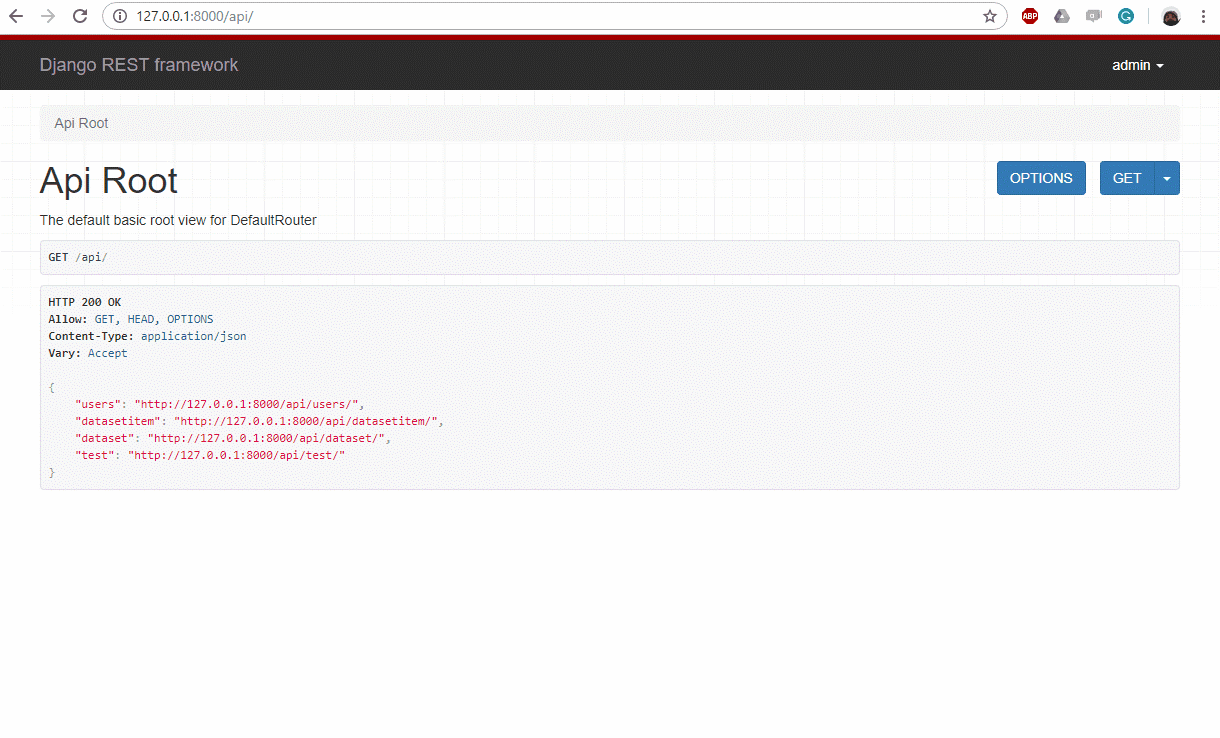The height and width of the screenshot is (738, 1220).
Task: Click the gray chat extension icon
Action: pyautogui.click(x=1094, y=16)
